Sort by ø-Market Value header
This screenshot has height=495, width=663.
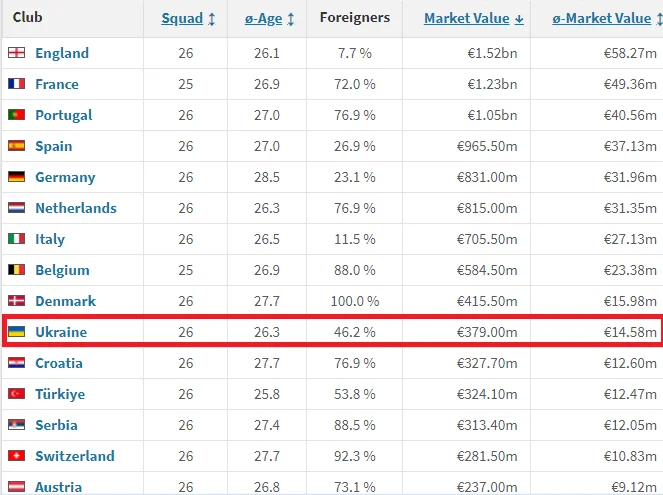pyautogui.click(x=602, y=18)
